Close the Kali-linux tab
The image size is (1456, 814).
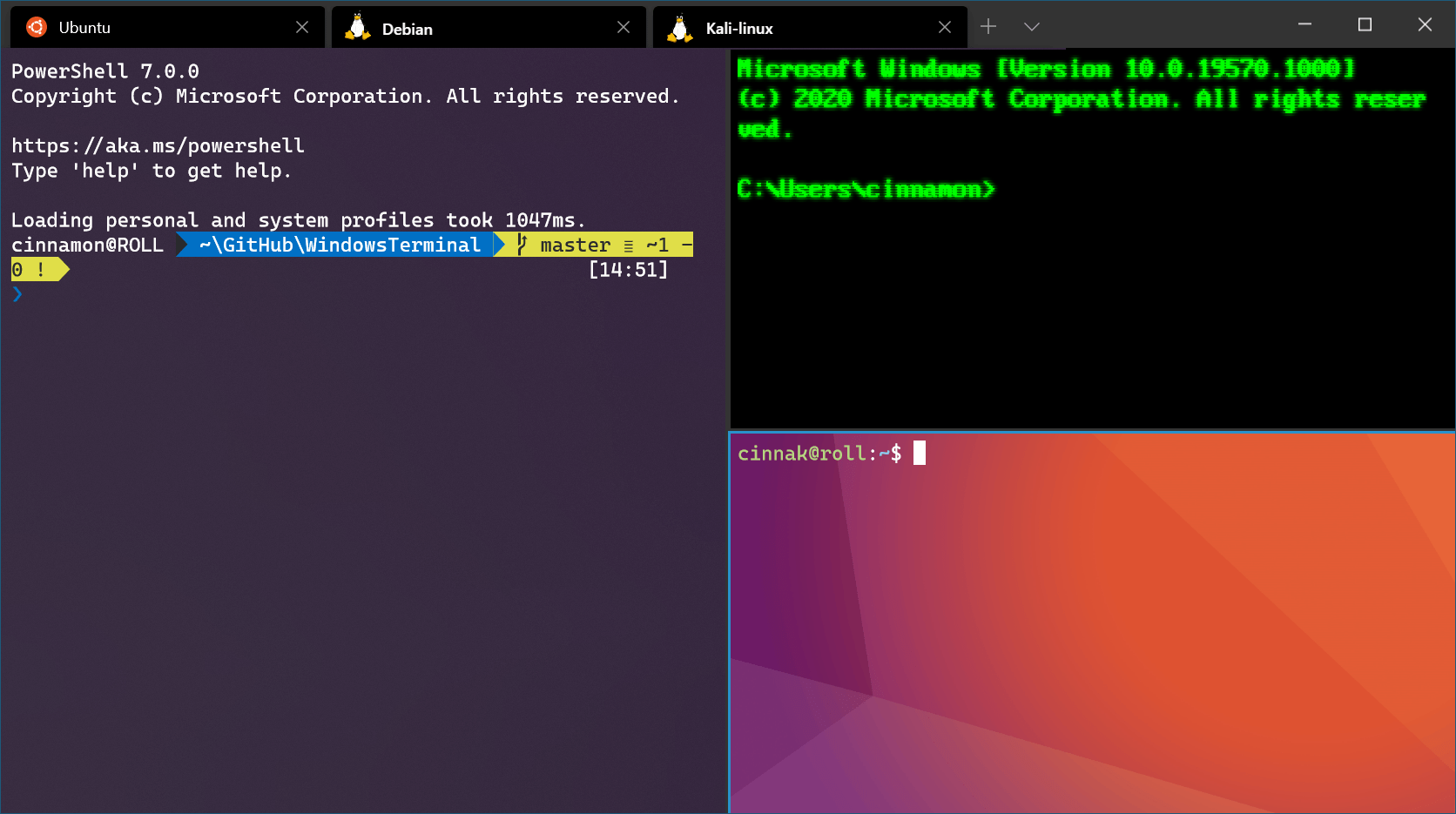pyautogui.click(x=945, y=26)
